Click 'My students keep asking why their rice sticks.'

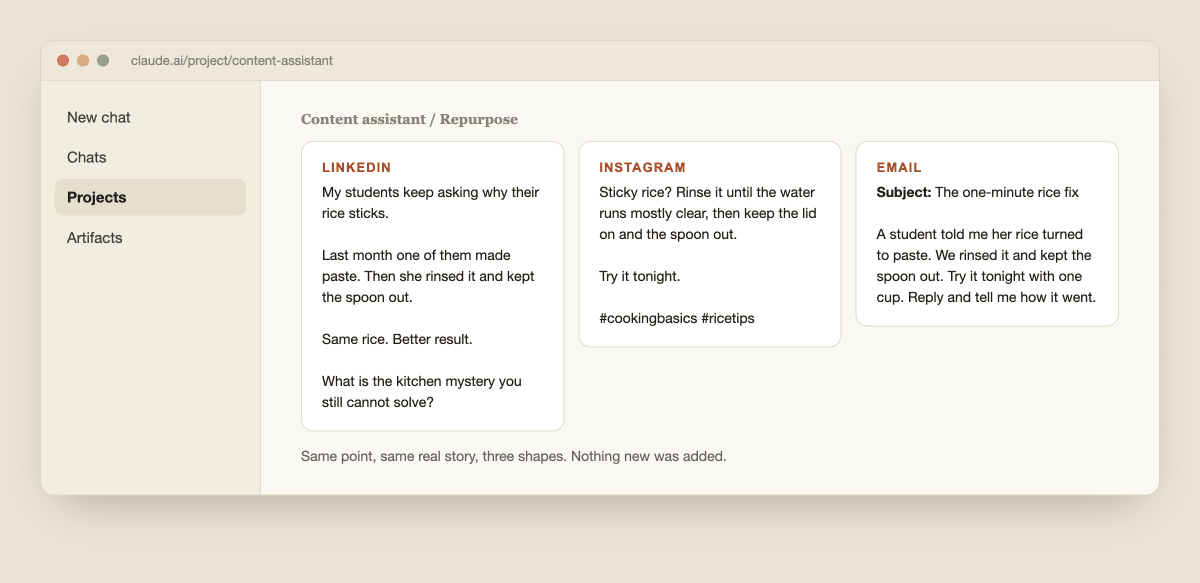click(x=430, y=203)
